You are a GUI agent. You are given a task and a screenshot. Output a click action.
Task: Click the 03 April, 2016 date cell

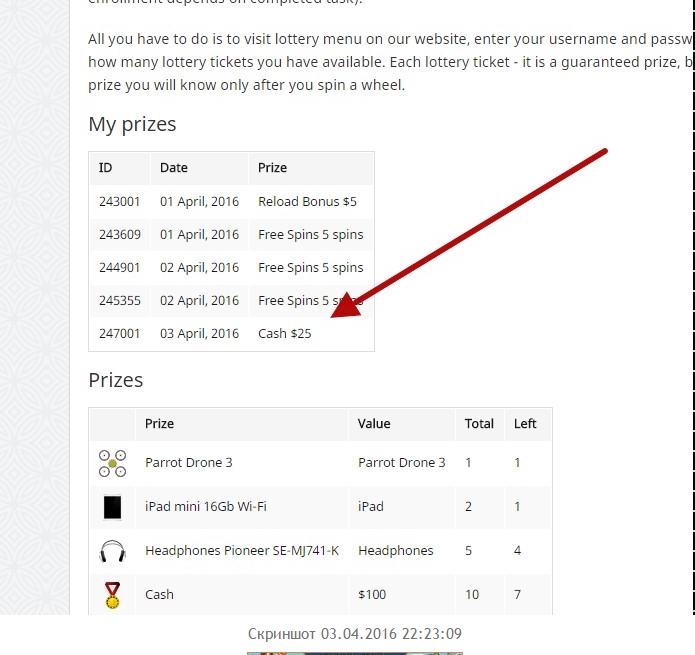199,333
